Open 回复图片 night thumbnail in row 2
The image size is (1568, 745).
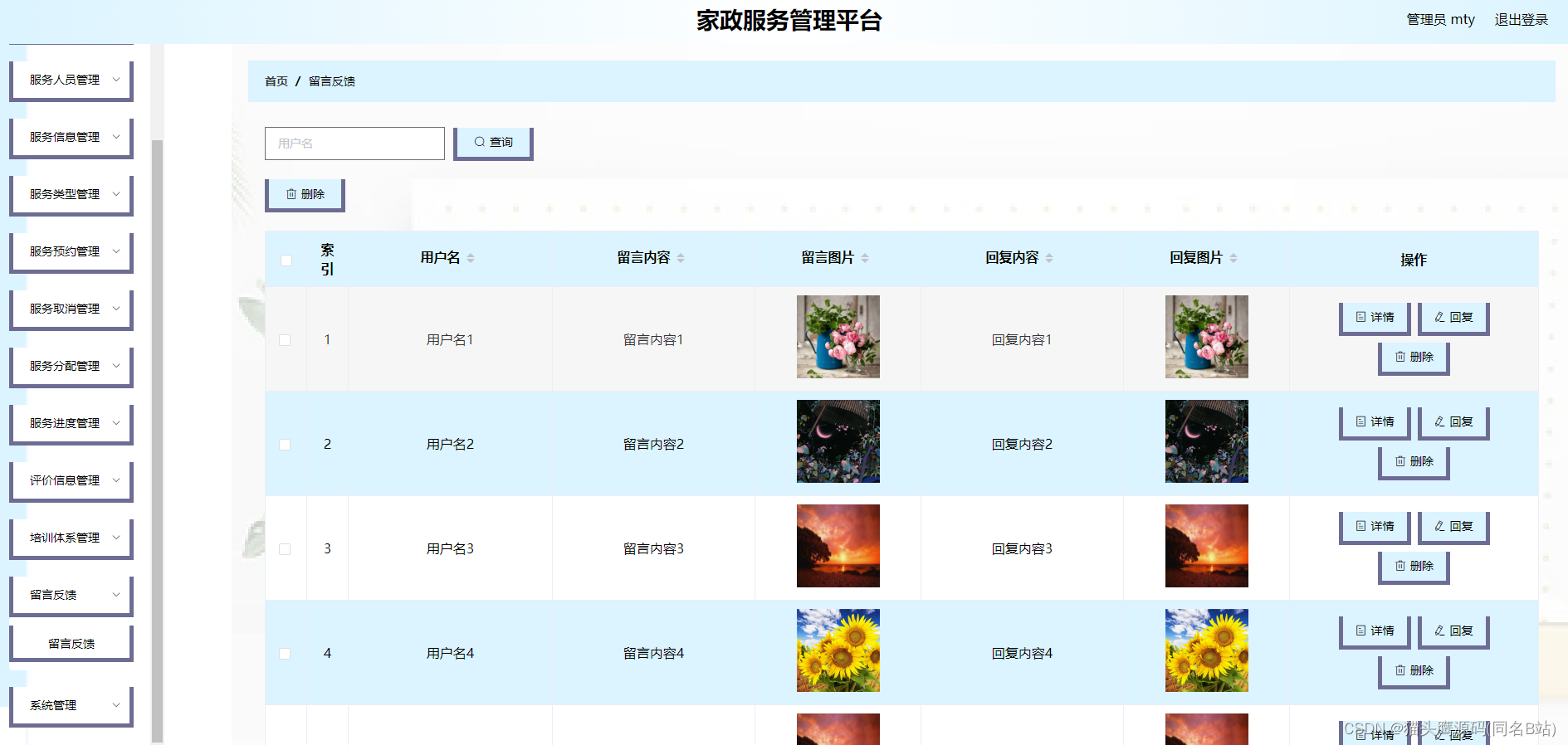pos(1207,441)
